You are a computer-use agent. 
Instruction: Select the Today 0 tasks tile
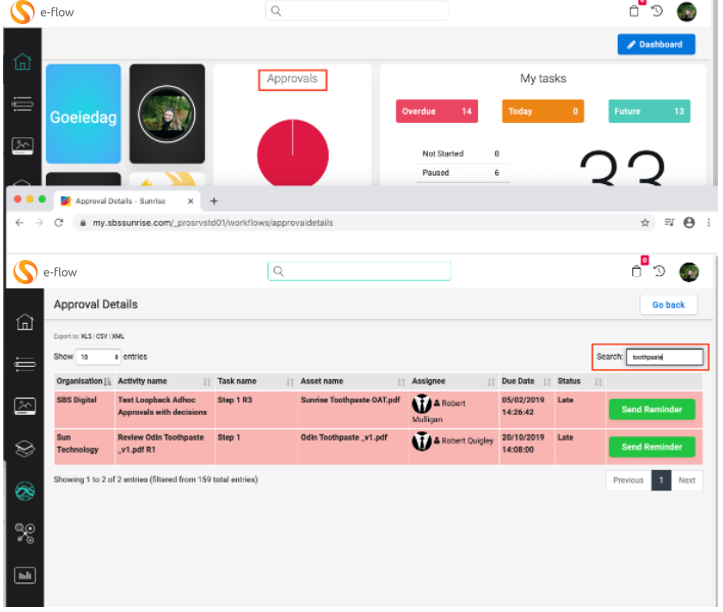tap(543, 111)
